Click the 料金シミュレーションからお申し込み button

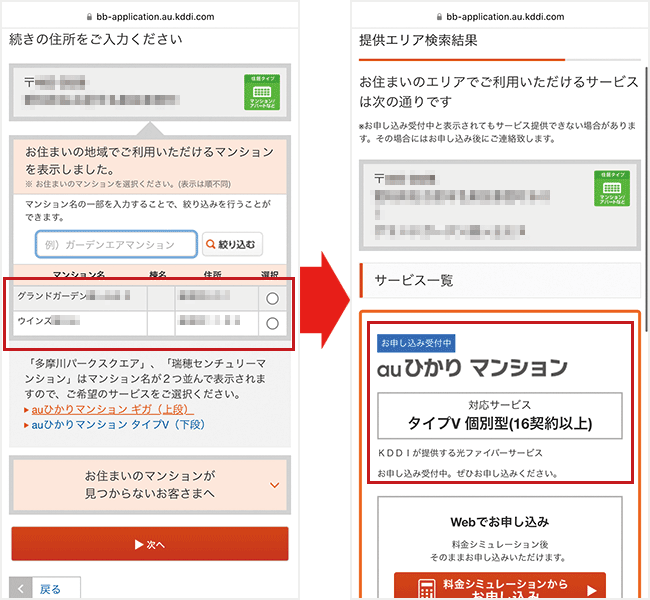[500, 586]
